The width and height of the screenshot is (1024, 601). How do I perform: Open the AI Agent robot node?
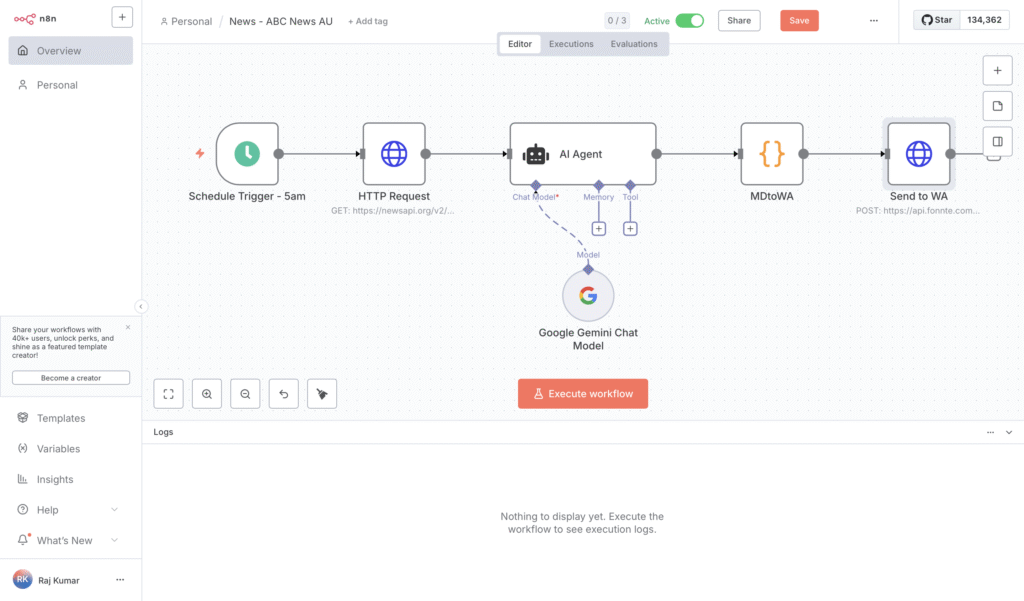[582, 154]
